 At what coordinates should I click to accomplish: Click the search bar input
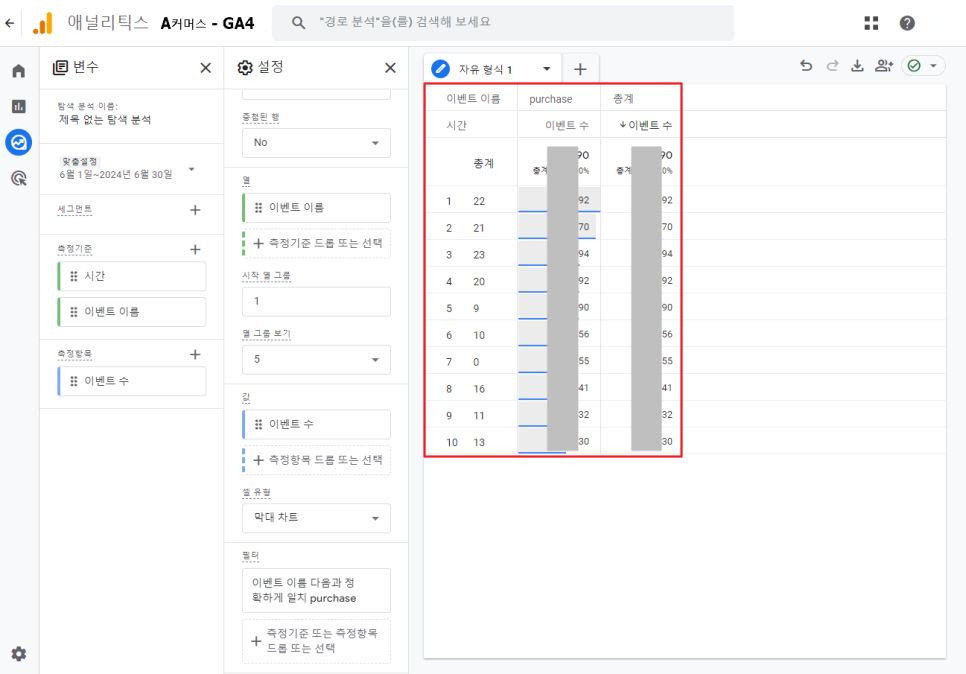point(503,23)
